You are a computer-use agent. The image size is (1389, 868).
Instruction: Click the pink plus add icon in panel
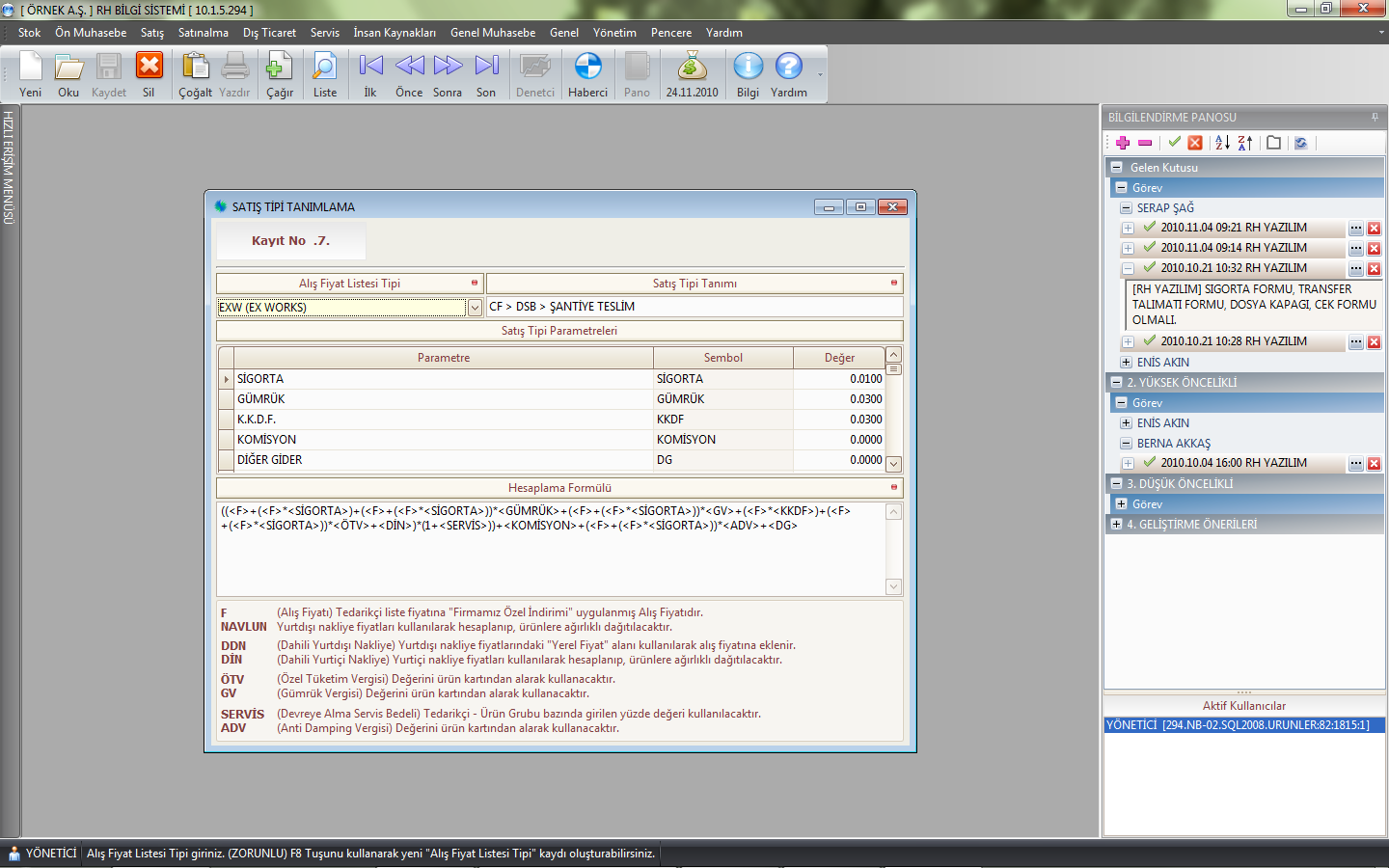point(1123,143)
